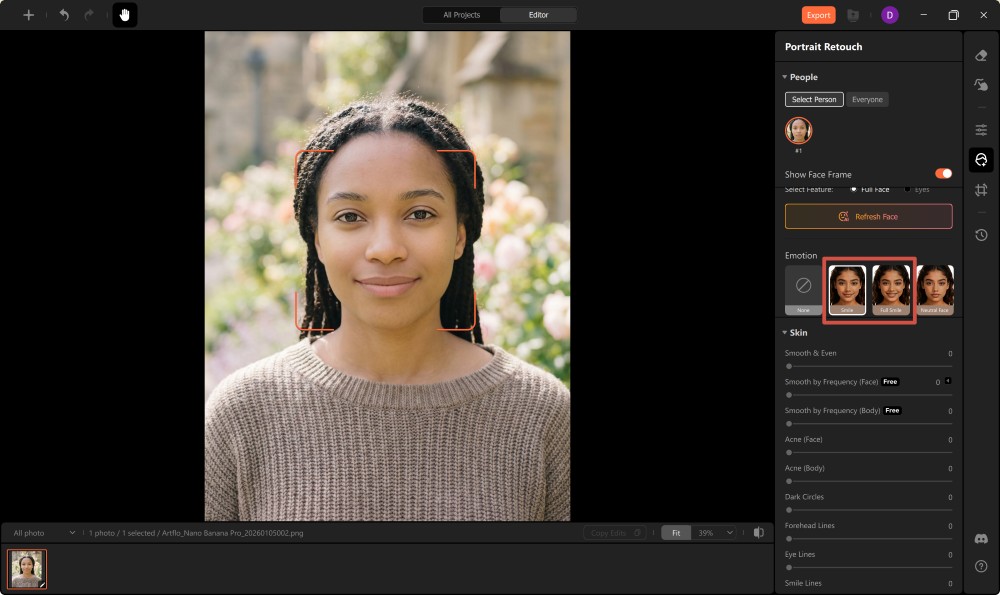
Task: Open the History panel icon
Action: click(981, 235)
